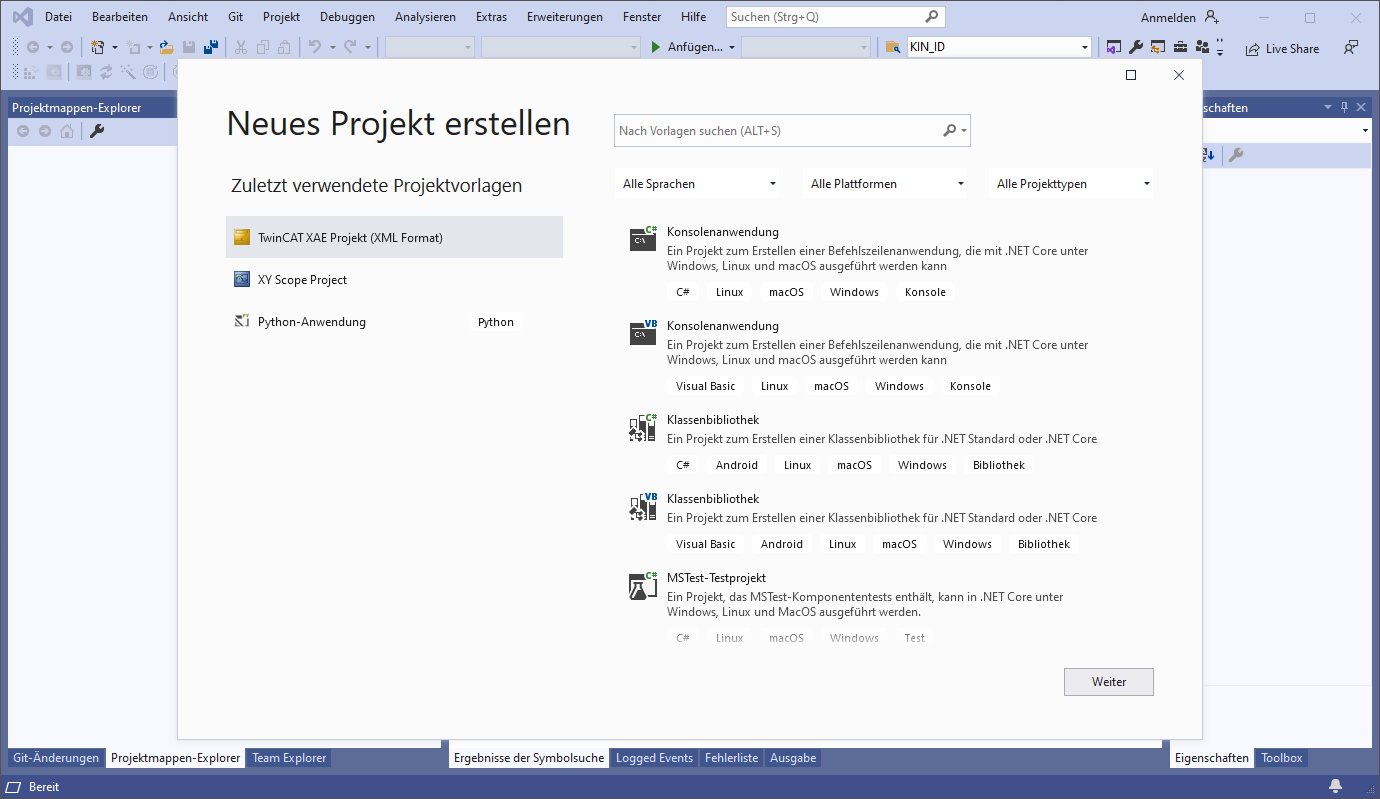Close the Neues Projekt erstellen dialog
The image size is (1380, 799).
1179,75
